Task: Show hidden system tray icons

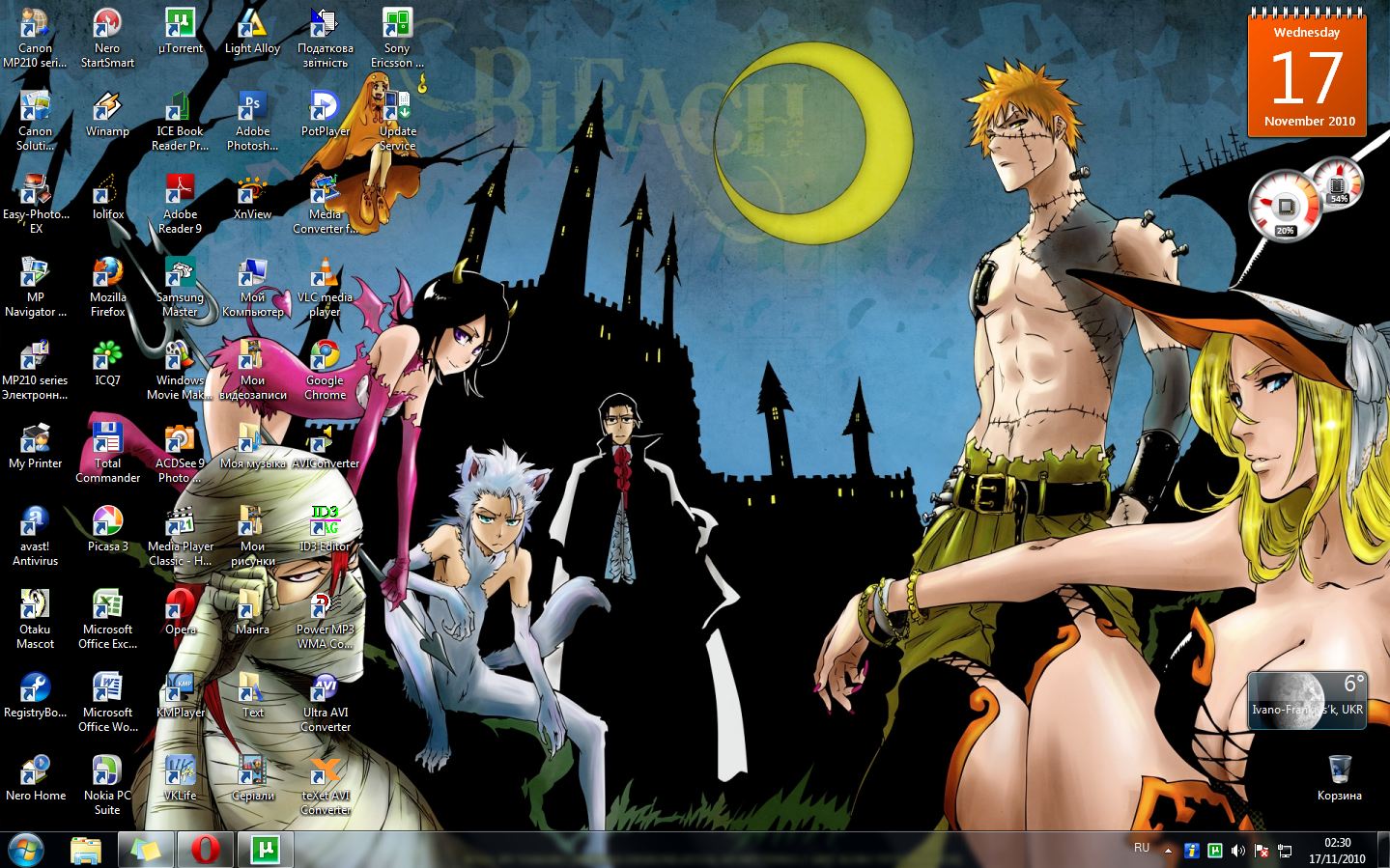Action: (x=1168, y=851)
